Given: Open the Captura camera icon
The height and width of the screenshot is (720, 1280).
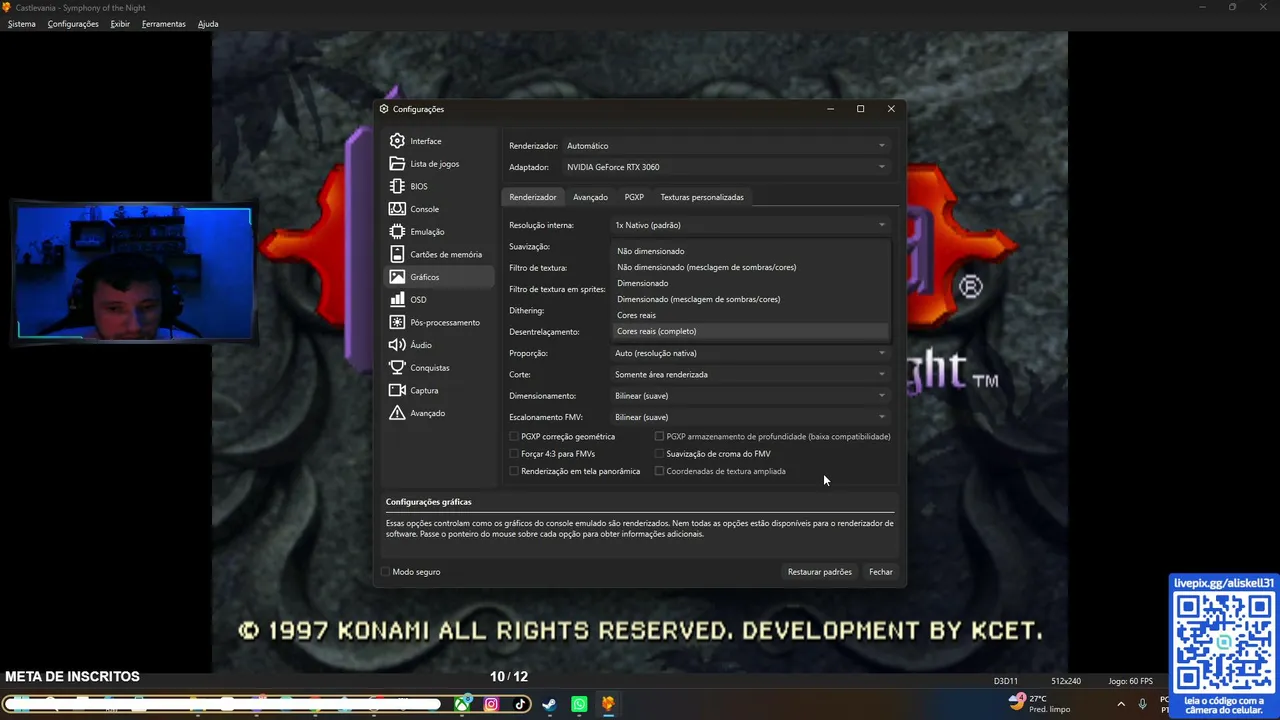Looking at the screenshot, I should pyautogui.click(x=397, y=390).
